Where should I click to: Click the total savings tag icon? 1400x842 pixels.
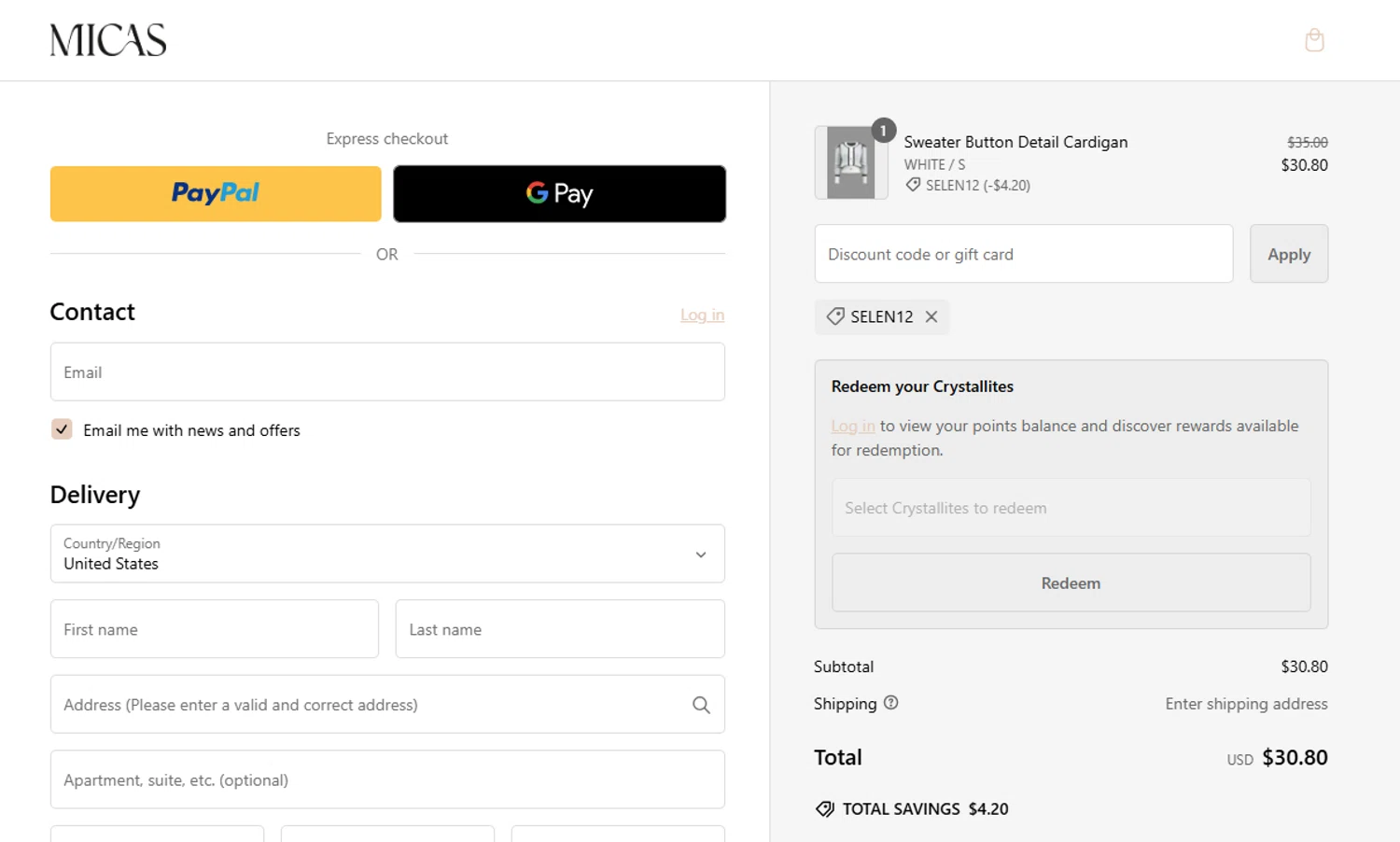click(825, 809)
